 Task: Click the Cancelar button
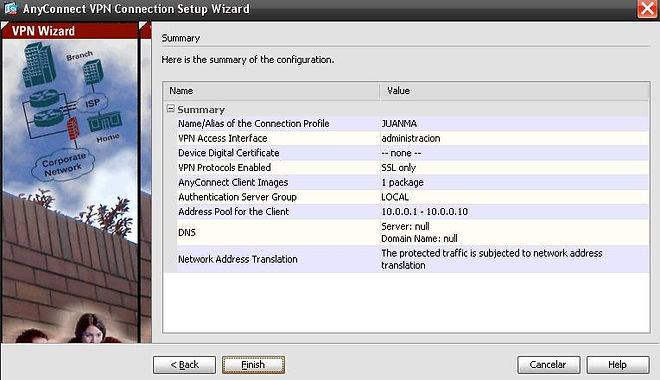coord(548,364)
